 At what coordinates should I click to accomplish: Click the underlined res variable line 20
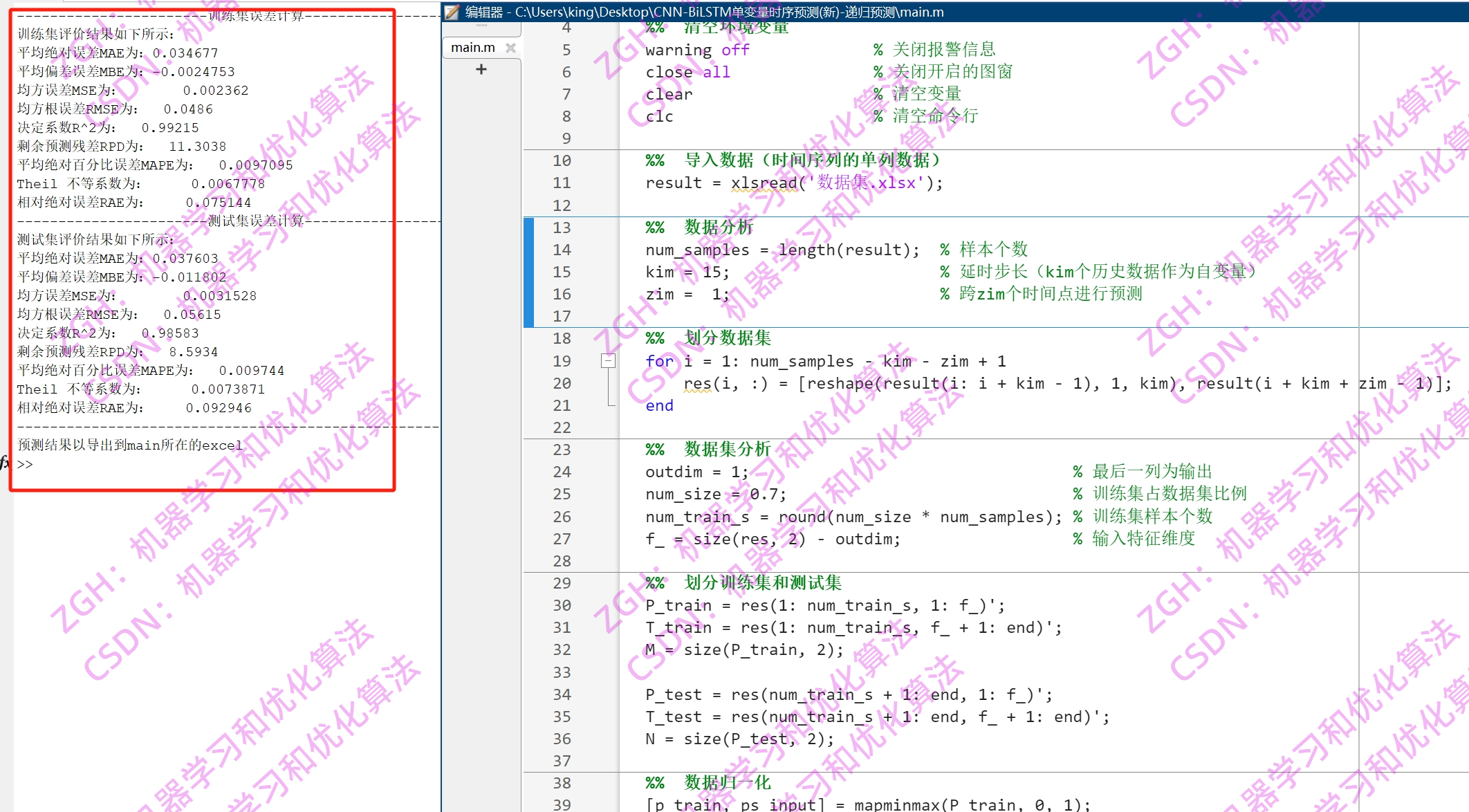coord(697,383)
